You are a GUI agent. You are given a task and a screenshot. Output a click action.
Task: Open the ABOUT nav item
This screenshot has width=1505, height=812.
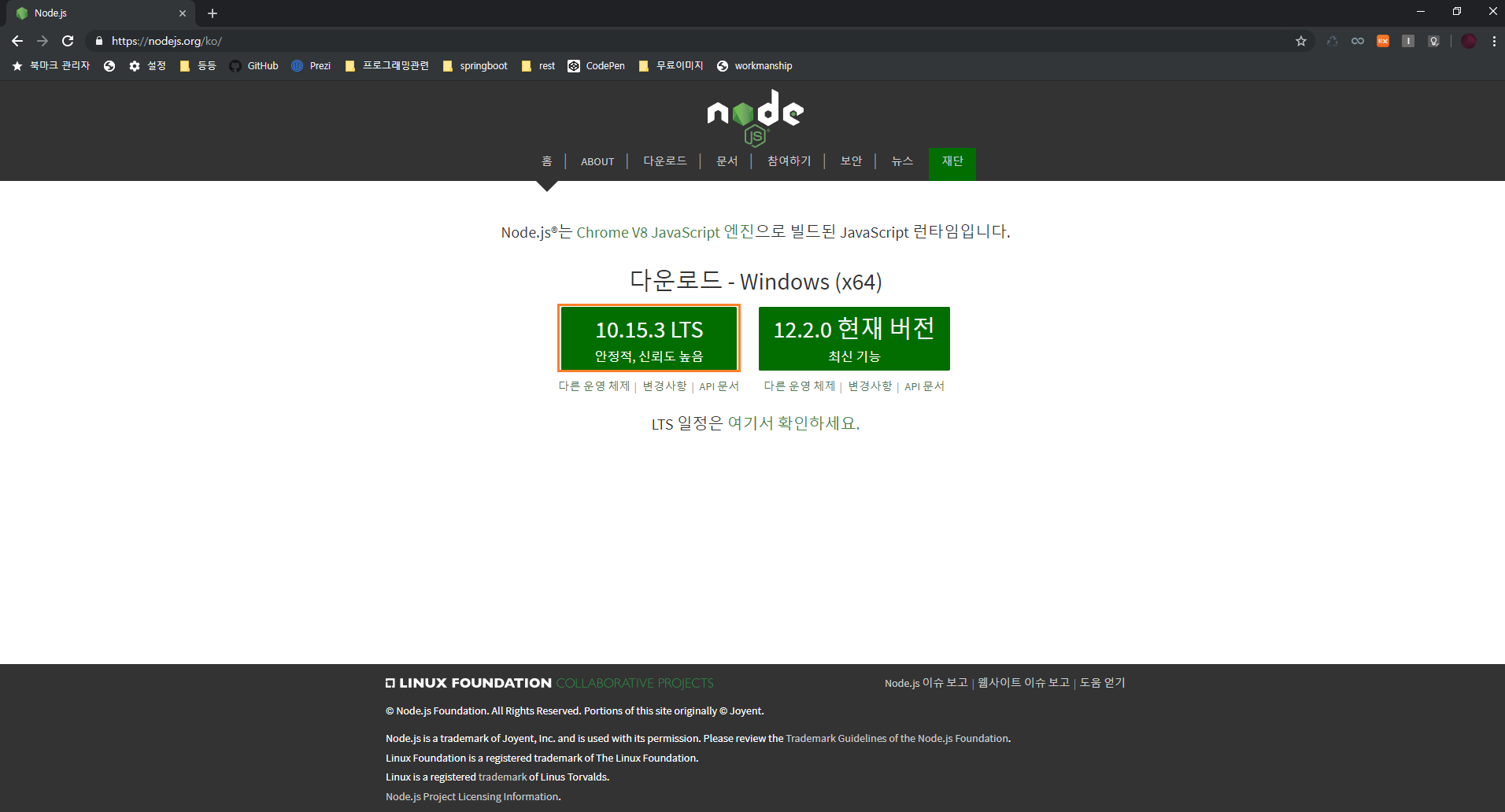[x=597, y=161]
